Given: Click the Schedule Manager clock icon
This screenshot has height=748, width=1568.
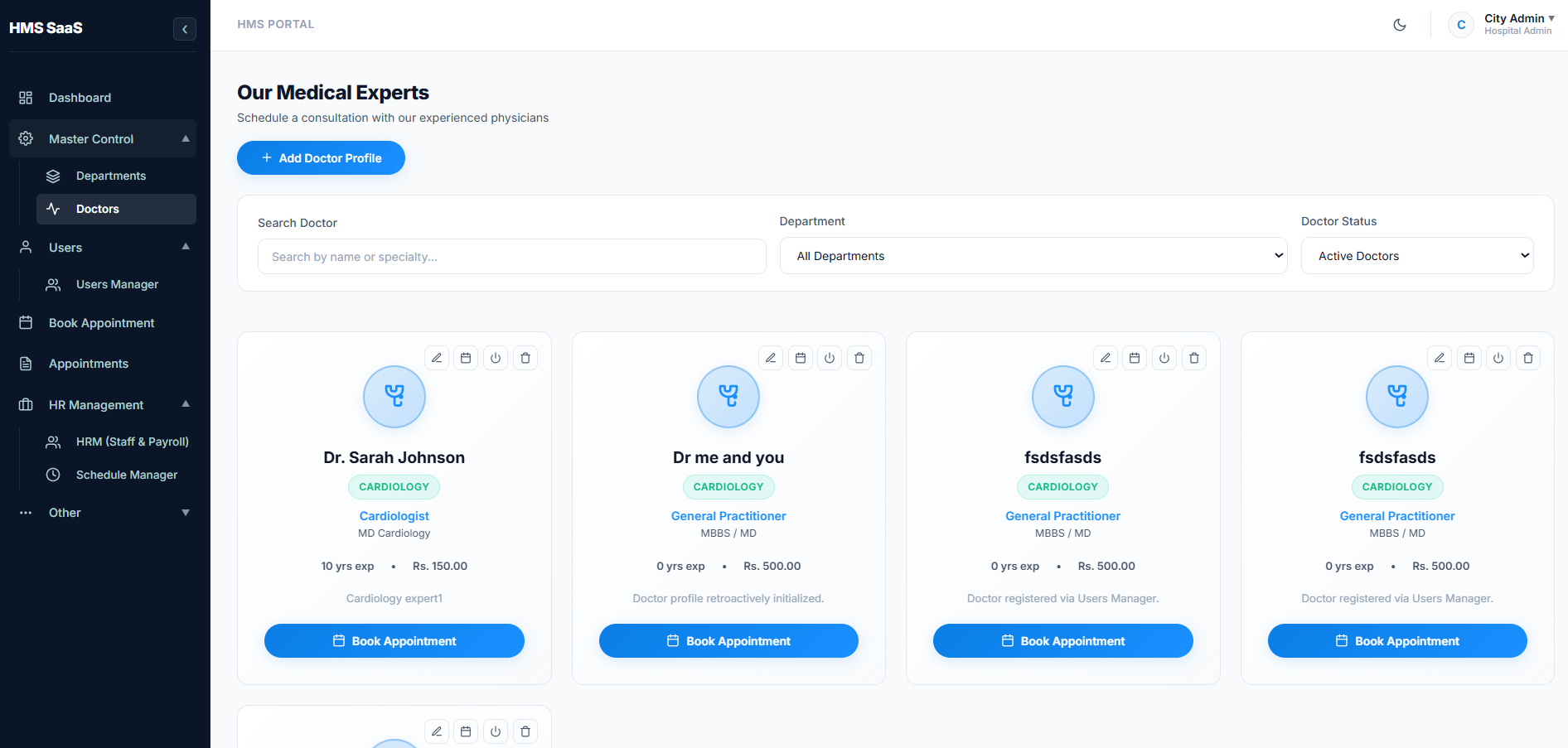Looking at the screenshot, I should [53, 475].
